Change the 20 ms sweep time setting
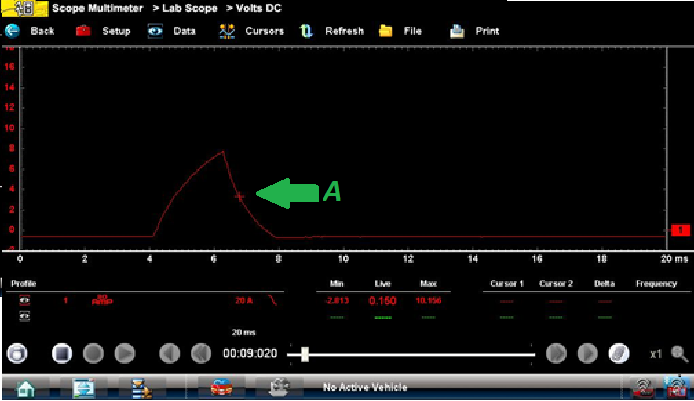 242,332
